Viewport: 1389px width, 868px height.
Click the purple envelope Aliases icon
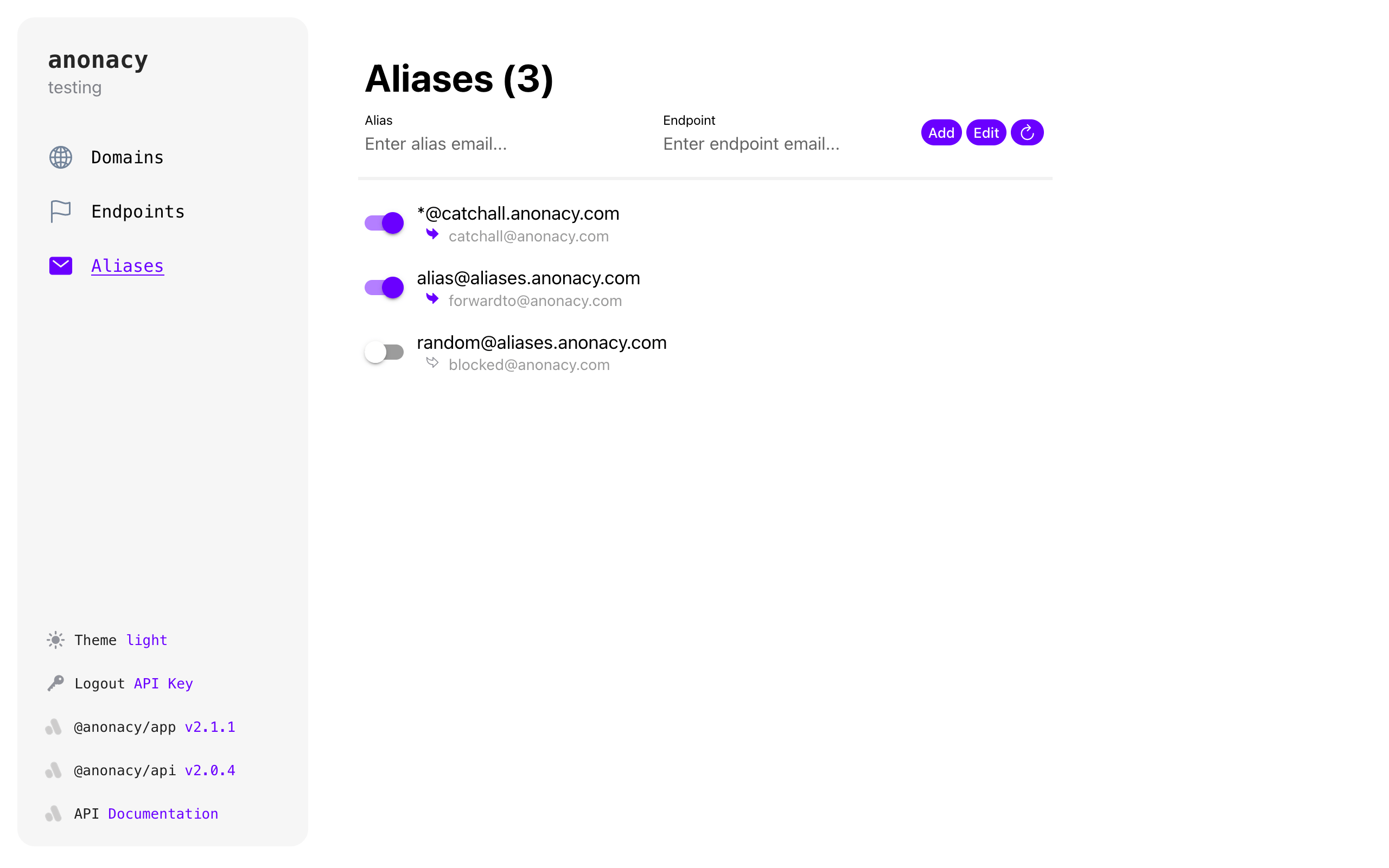(60, 266)
